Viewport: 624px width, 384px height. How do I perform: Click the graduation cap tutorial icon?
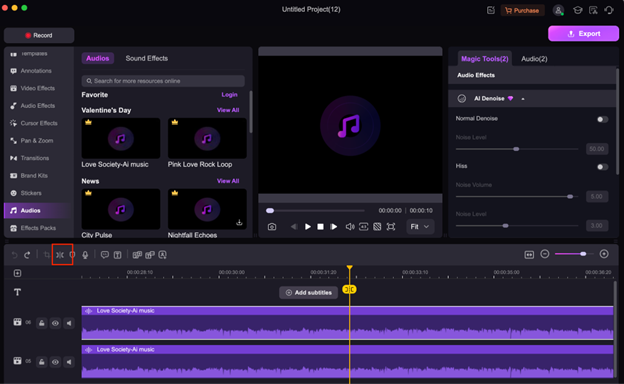pyautogui.click(x=577, y=10)
